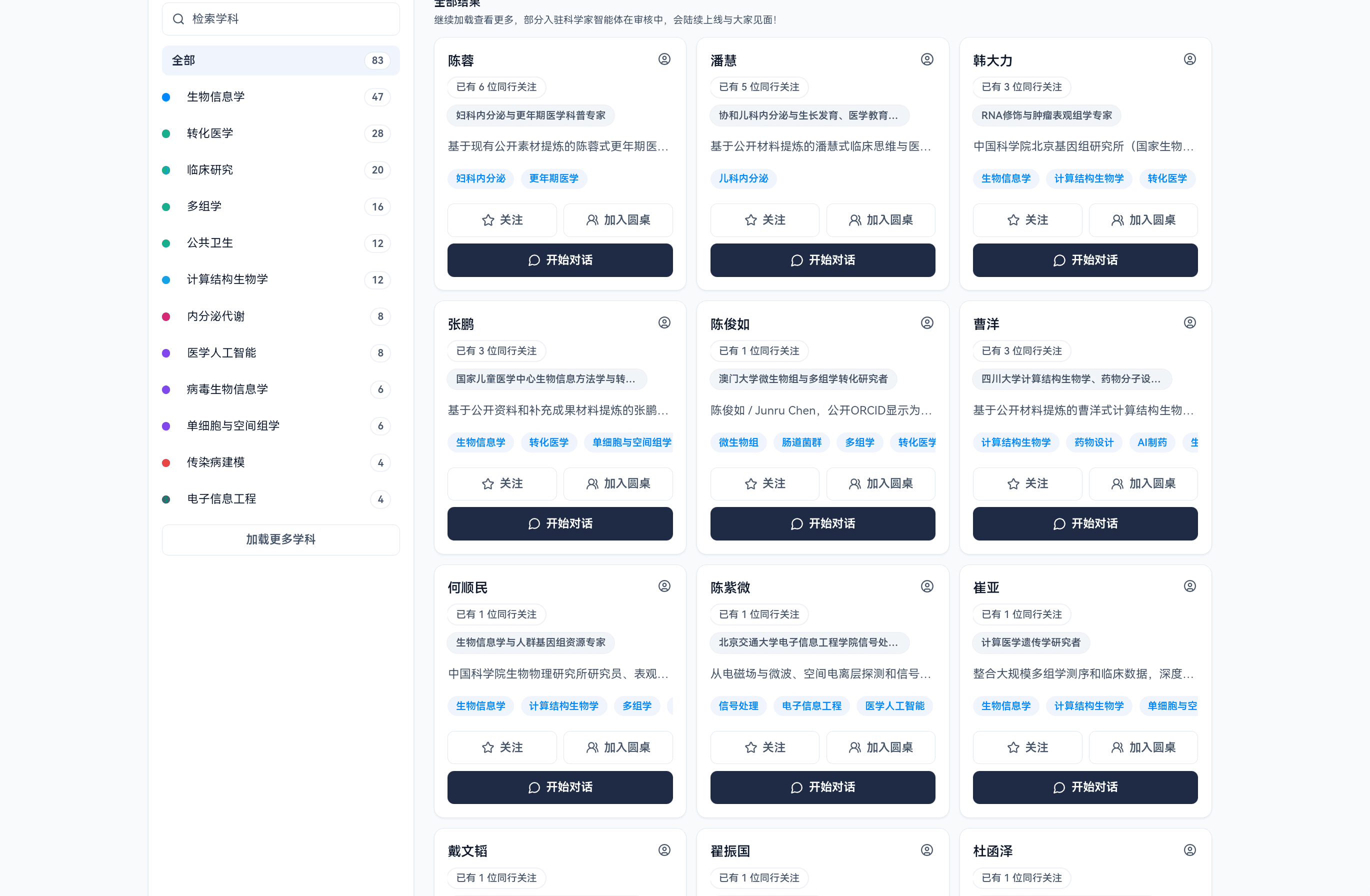Add 韩大力 to roundtable with 加入圆桌
This screenshot has height=896, width=1370.
(x=1143, y=220)
